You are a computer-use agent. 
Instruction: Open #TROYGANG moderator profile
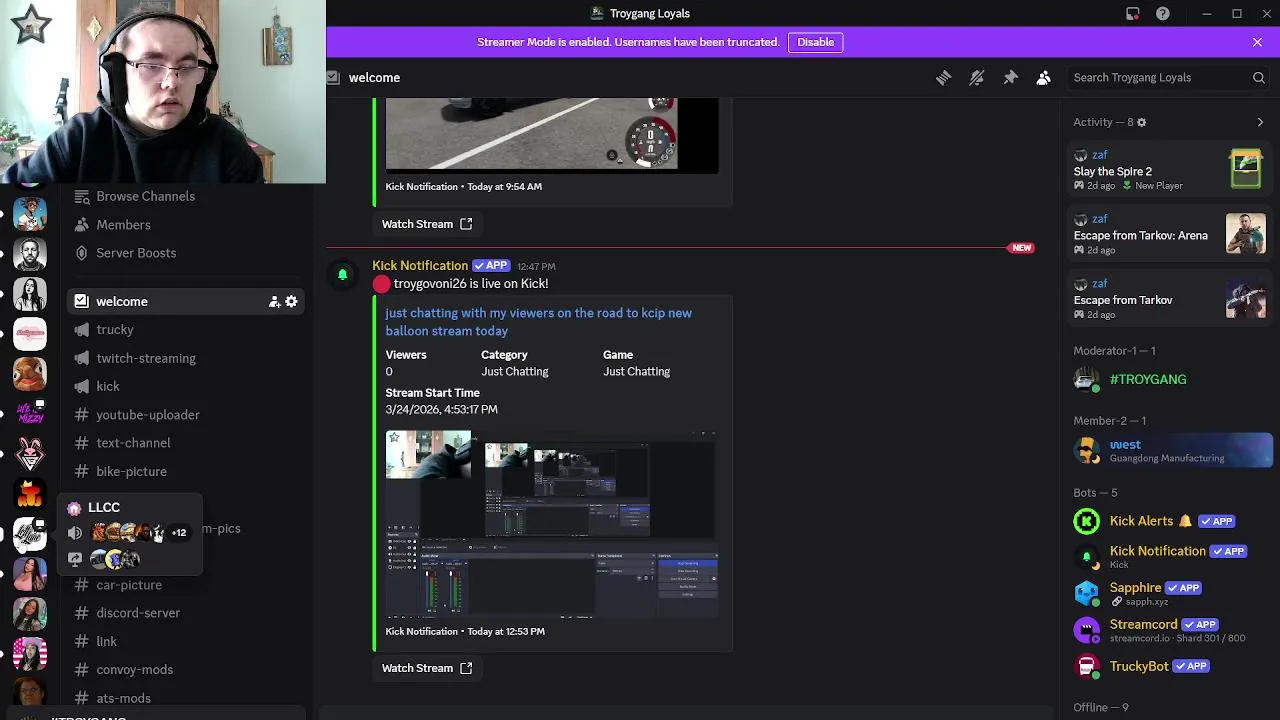pyautogui.click(x=1168, y=379)
